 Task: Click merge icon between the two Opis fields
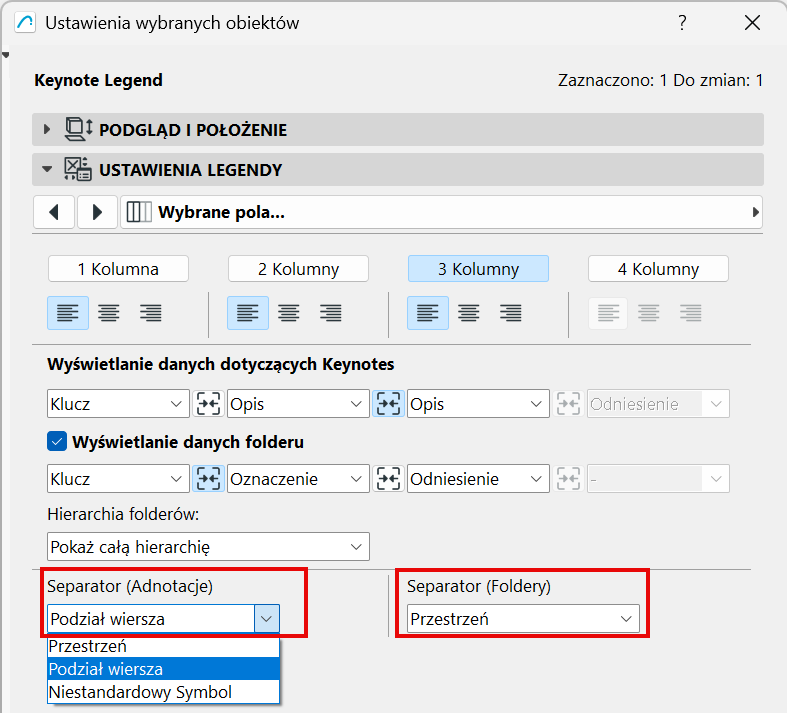click(388, 404)
